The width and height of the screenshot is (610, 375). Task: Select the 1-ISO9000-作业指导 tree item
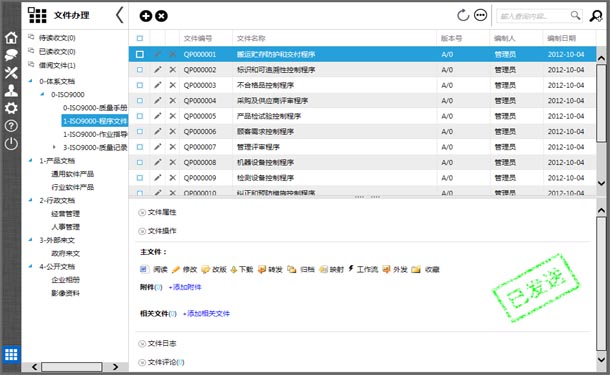pos(95,134)
